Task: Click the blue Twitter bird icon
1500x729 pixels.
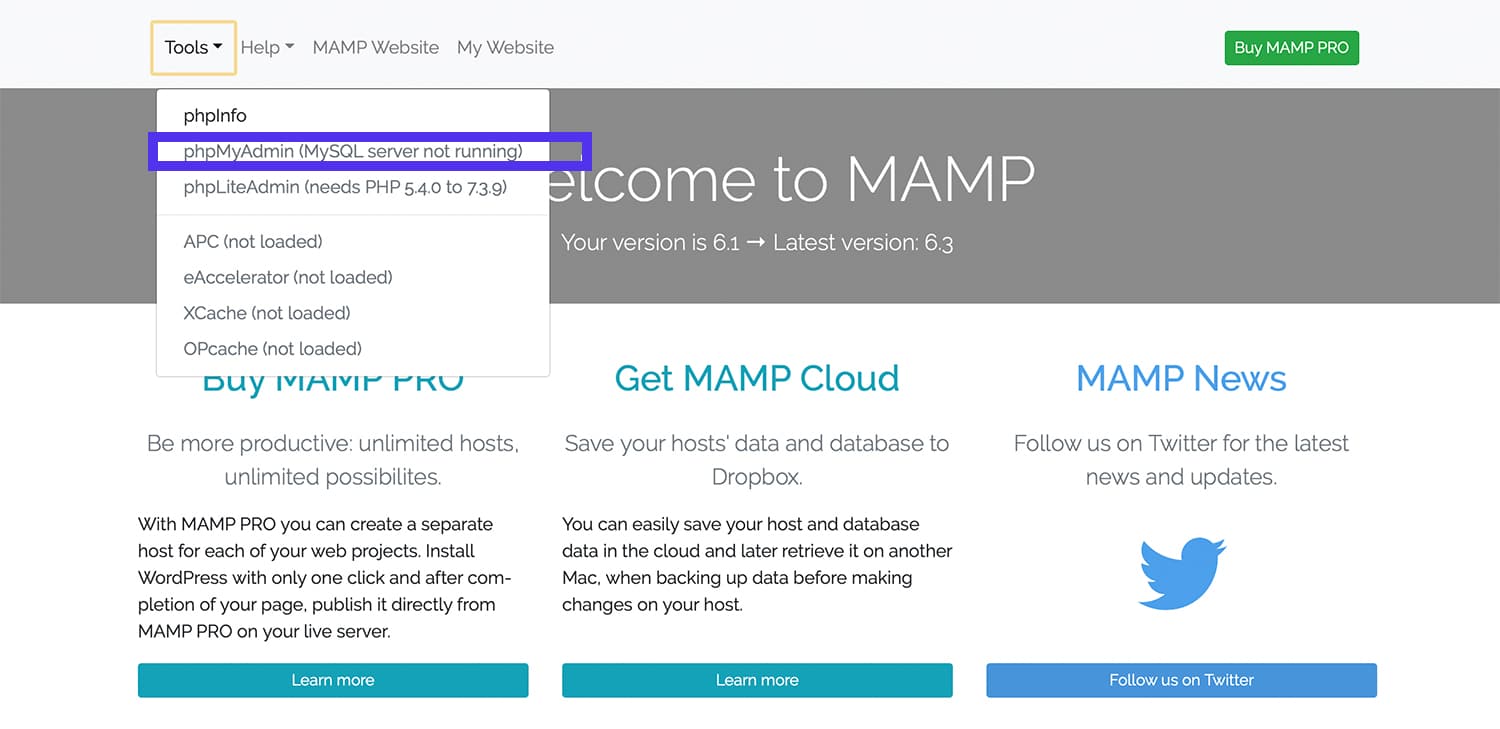Action: 1182,573
